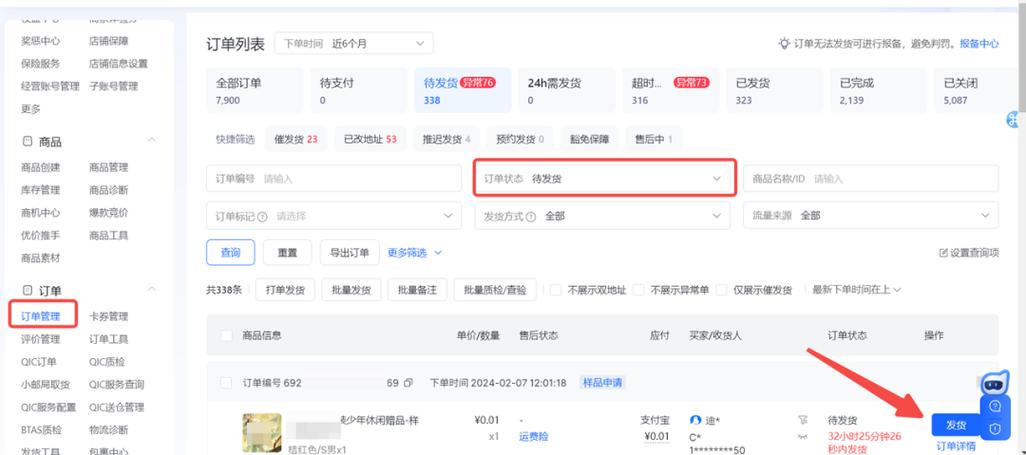Open the 订单详情 link
Screen dimensions: 1026x455
point(956,446)
